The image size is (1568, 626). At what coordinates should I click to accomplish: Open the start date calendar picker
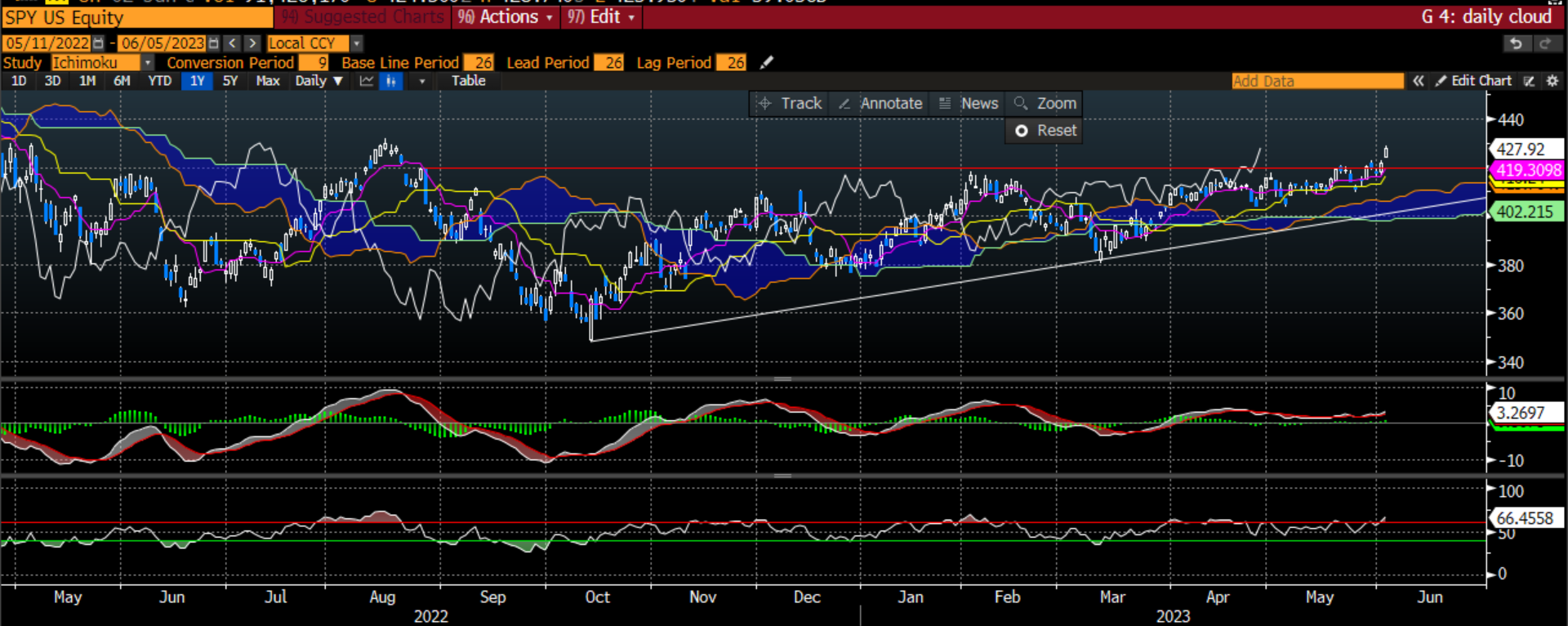click(99, 43)
